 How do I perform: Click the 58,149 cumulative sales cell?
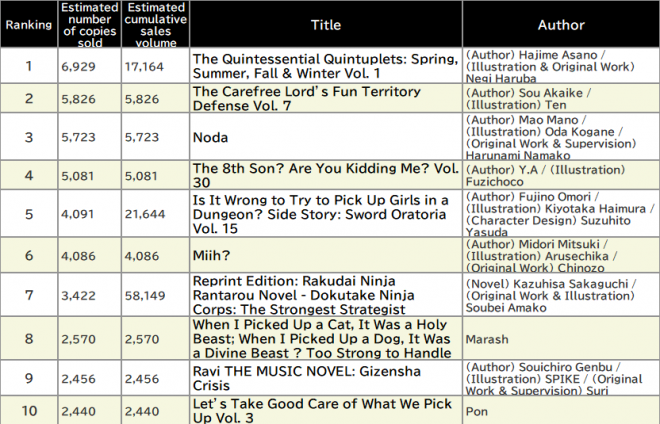tap(155, 295)
